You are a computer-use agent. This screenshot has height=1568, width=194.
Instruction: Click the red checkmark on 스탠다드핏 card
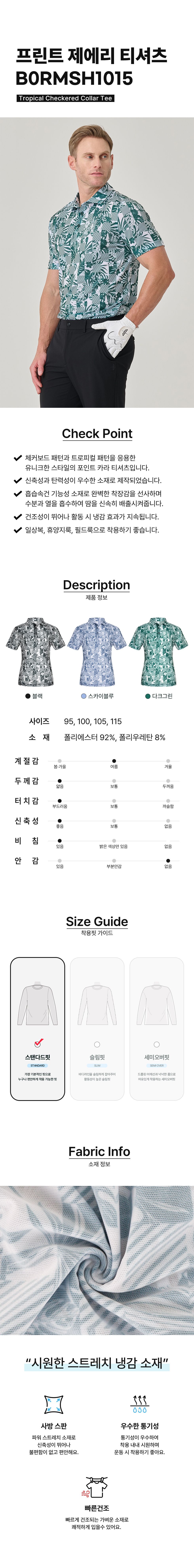point(38,1042)
